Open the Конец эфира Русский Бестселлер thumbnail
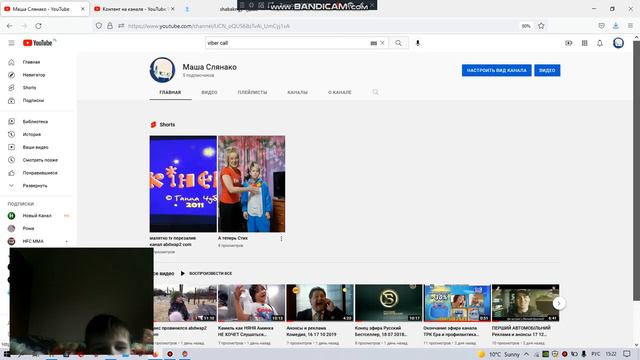This screenshot has width=640, height=360. pos(389,303)
